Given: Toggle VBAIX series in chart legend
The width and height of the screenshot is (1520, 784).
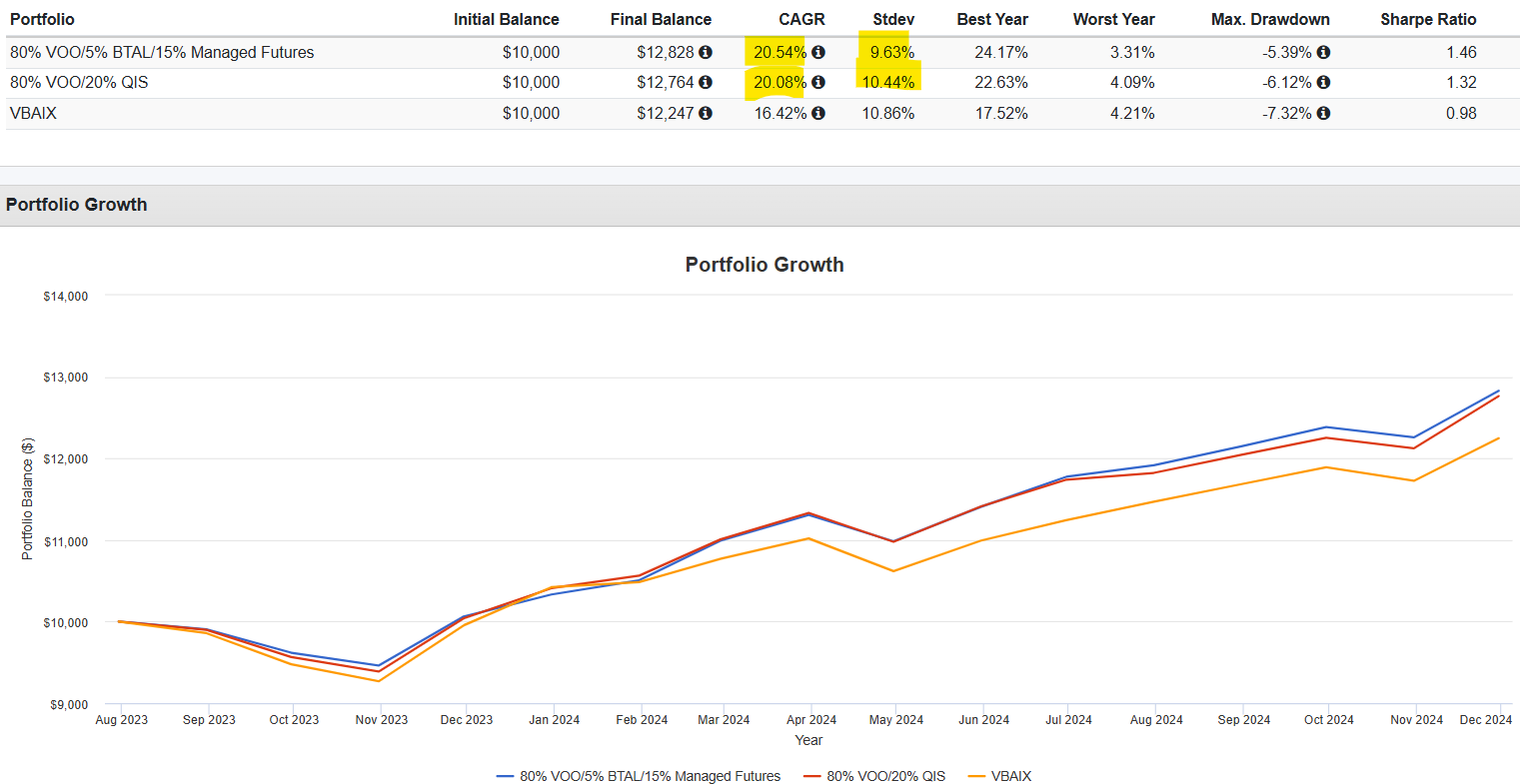Looking at the screenshot, I should 999,776.
